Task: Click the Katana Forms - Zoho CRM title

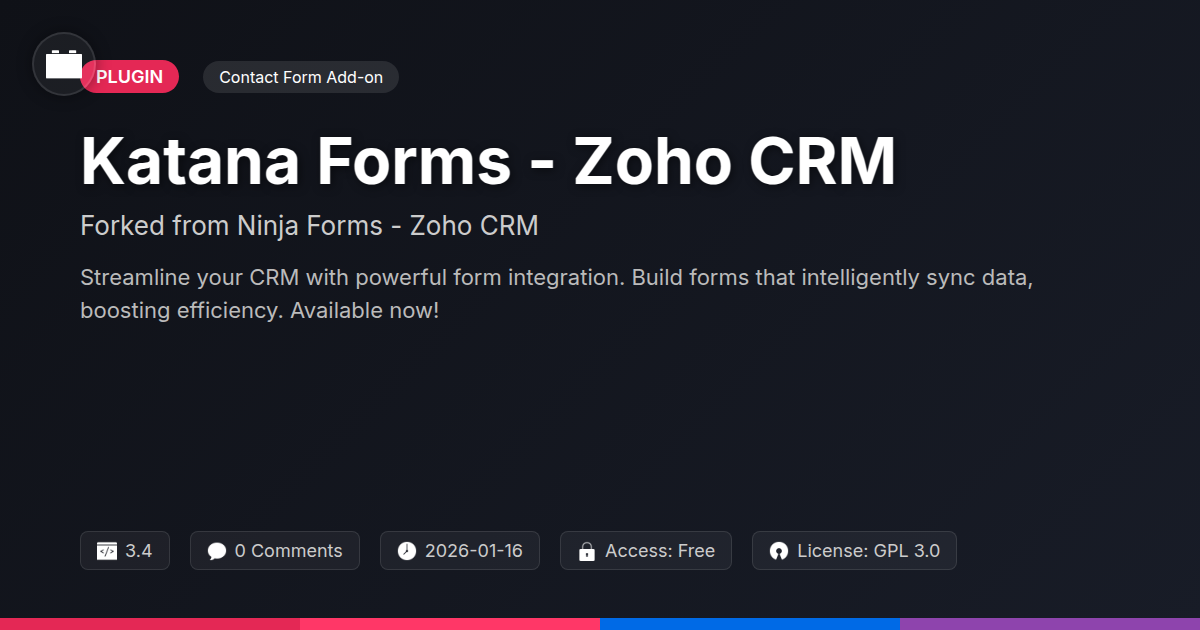Action: click(488, 160)
